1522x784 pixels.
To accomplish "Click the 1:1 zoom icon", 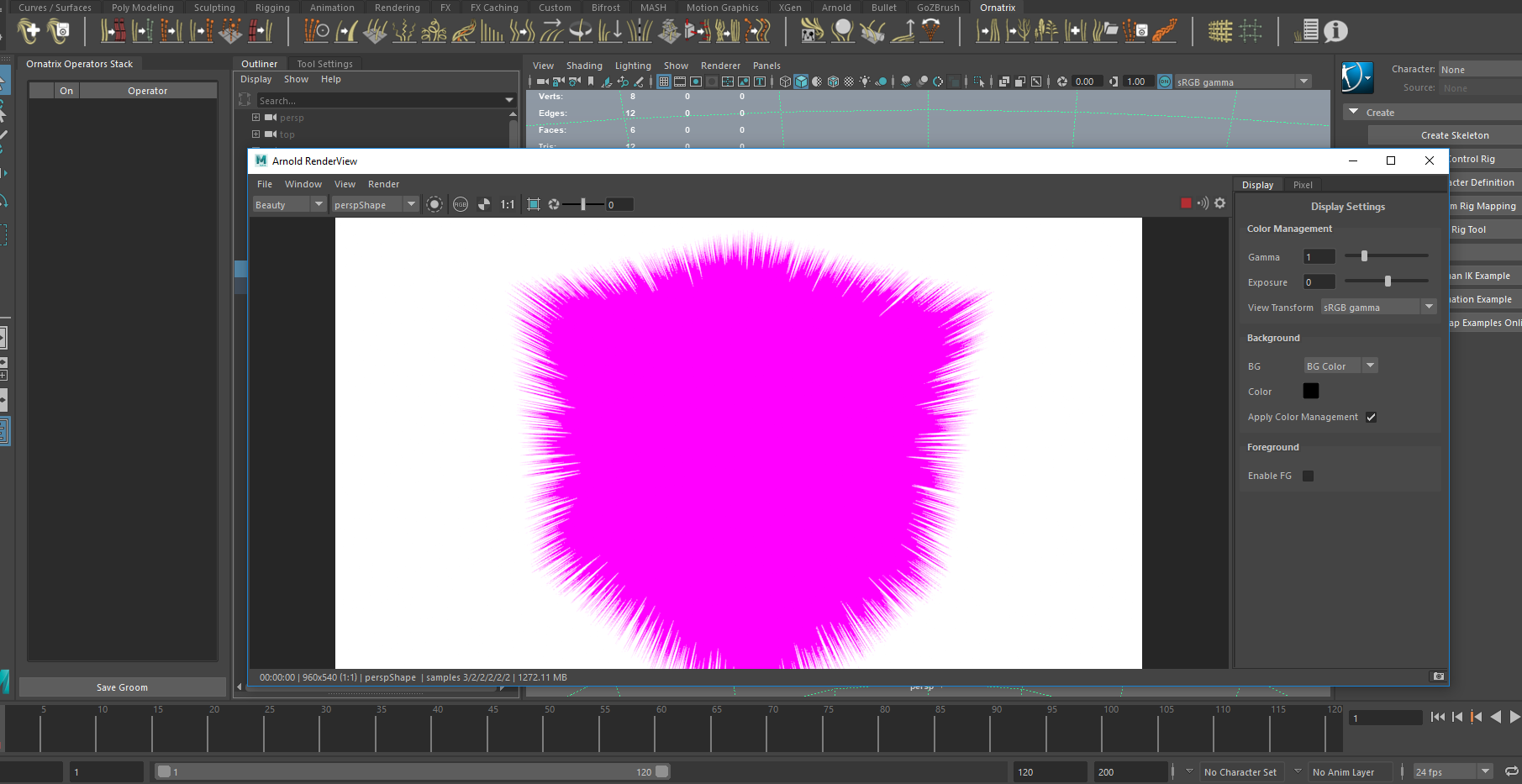I will (508, 204).
